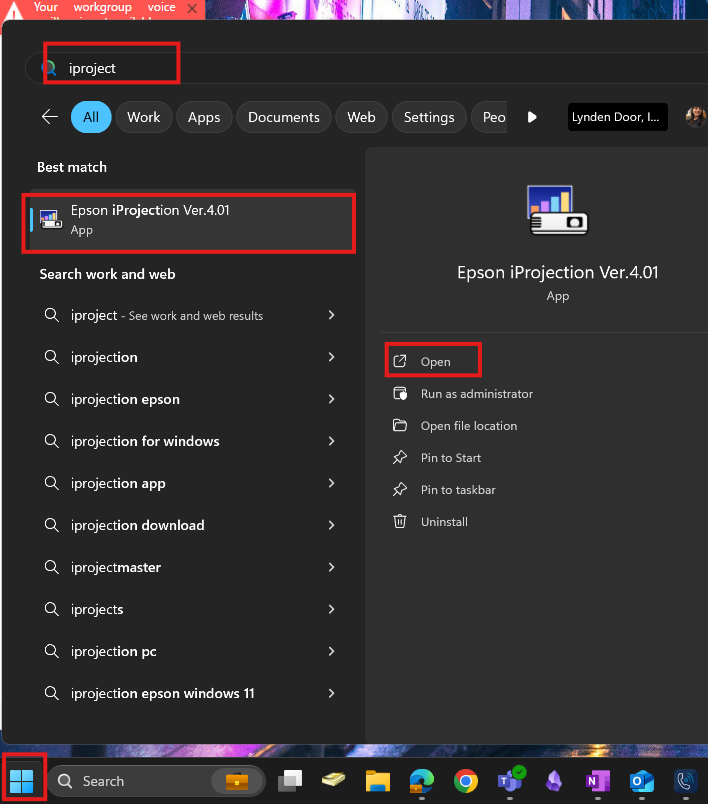708x804 pixels.
Task: Open OneNote from the taskbar
Action: (x=598, y=781)
